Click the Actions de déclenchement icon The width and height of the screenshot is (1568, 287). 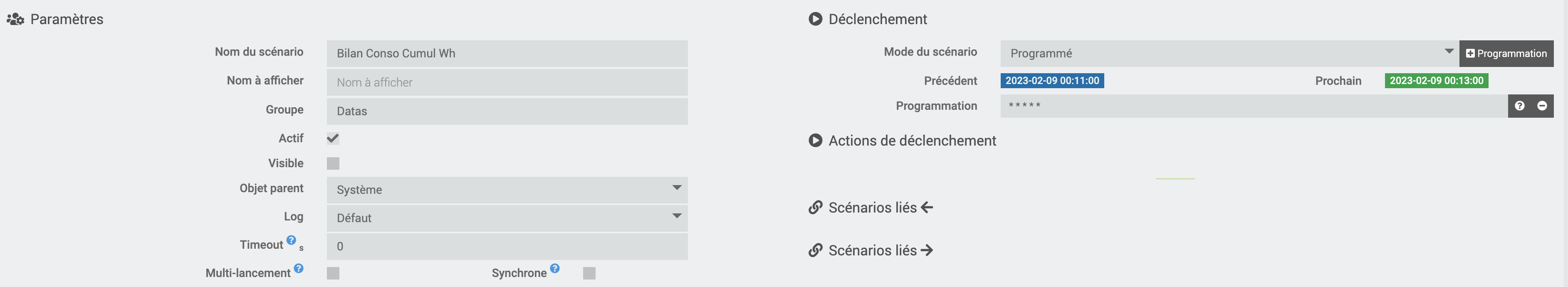tap(815, 141)
